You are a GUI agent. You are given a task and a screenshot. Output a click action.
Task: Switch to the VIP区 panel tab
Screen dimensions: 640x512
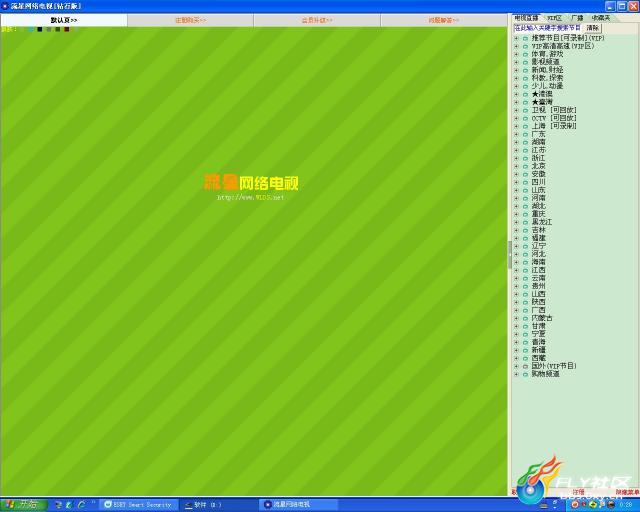[x=554, y=18]
